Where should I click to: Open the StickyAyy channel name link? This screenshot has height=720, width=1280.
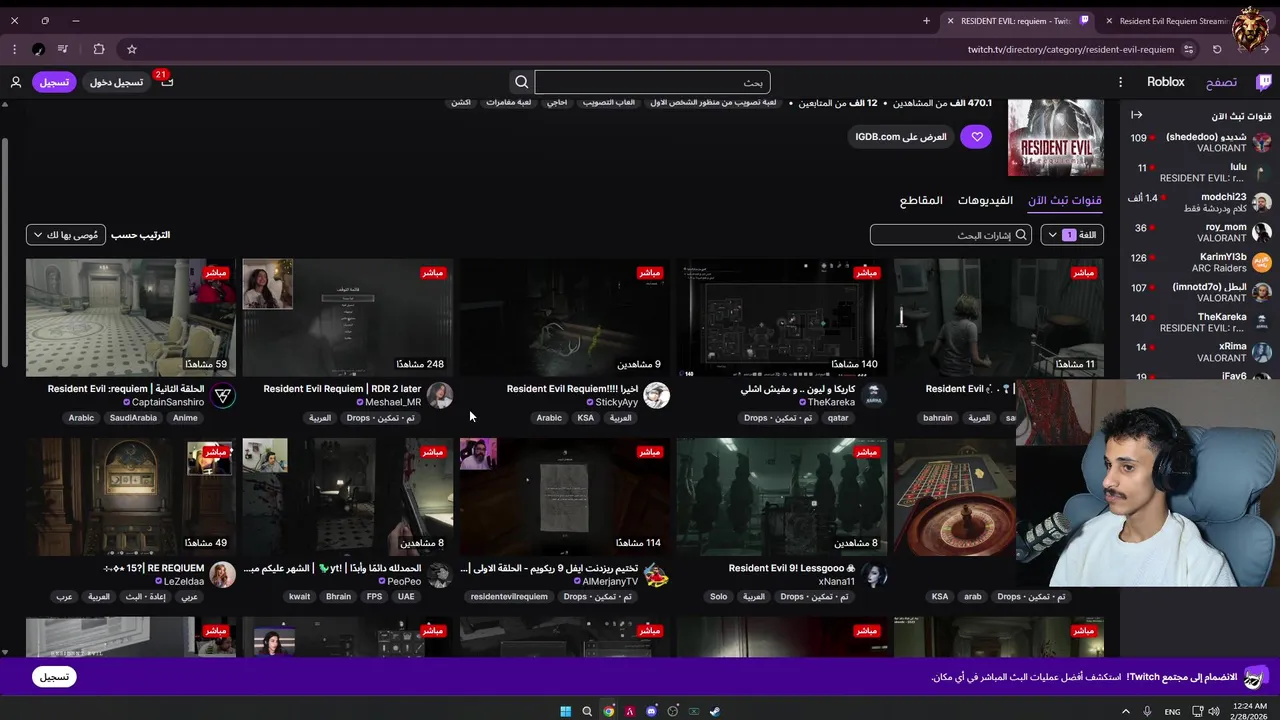[616, 402]
